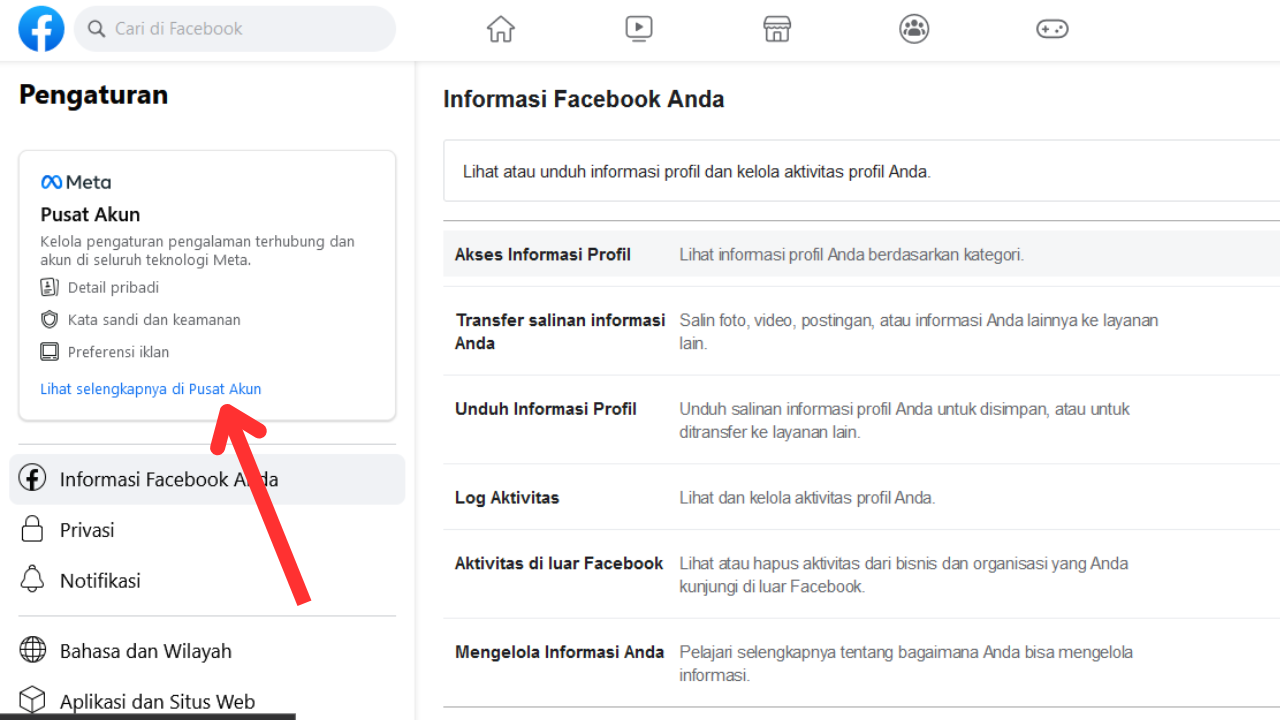Click 'Lihat atau hapus aktivitas dari bisnis' description
Image resolution: width=1280 pixels, height=720 pixels.
click(x=904, y=575)
